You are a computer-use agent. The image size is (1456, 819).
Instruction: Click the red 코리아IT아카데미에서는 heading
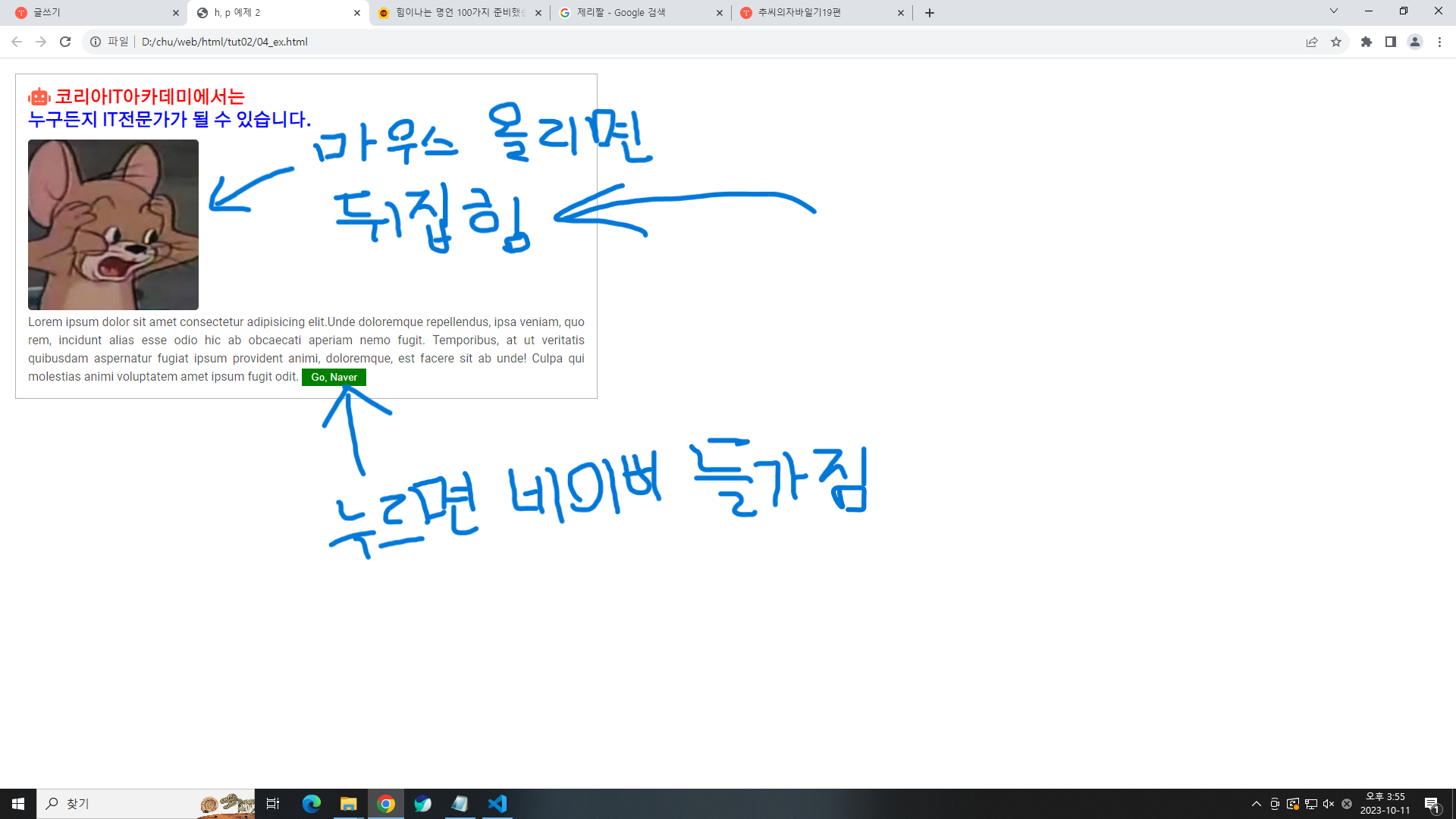(x=150, y=96)
